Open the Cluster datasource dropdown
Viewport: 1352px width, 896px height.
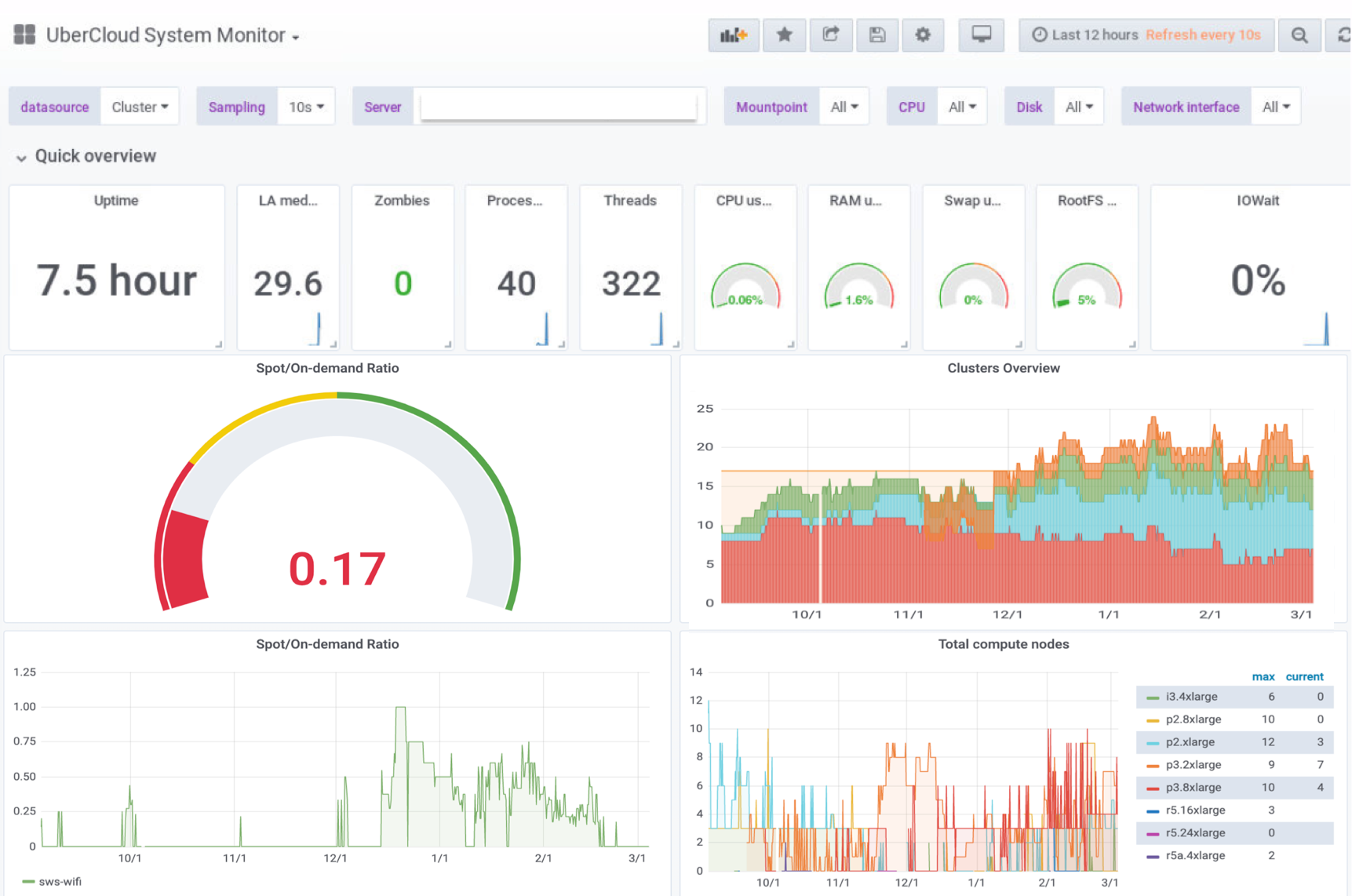(140, 107)
